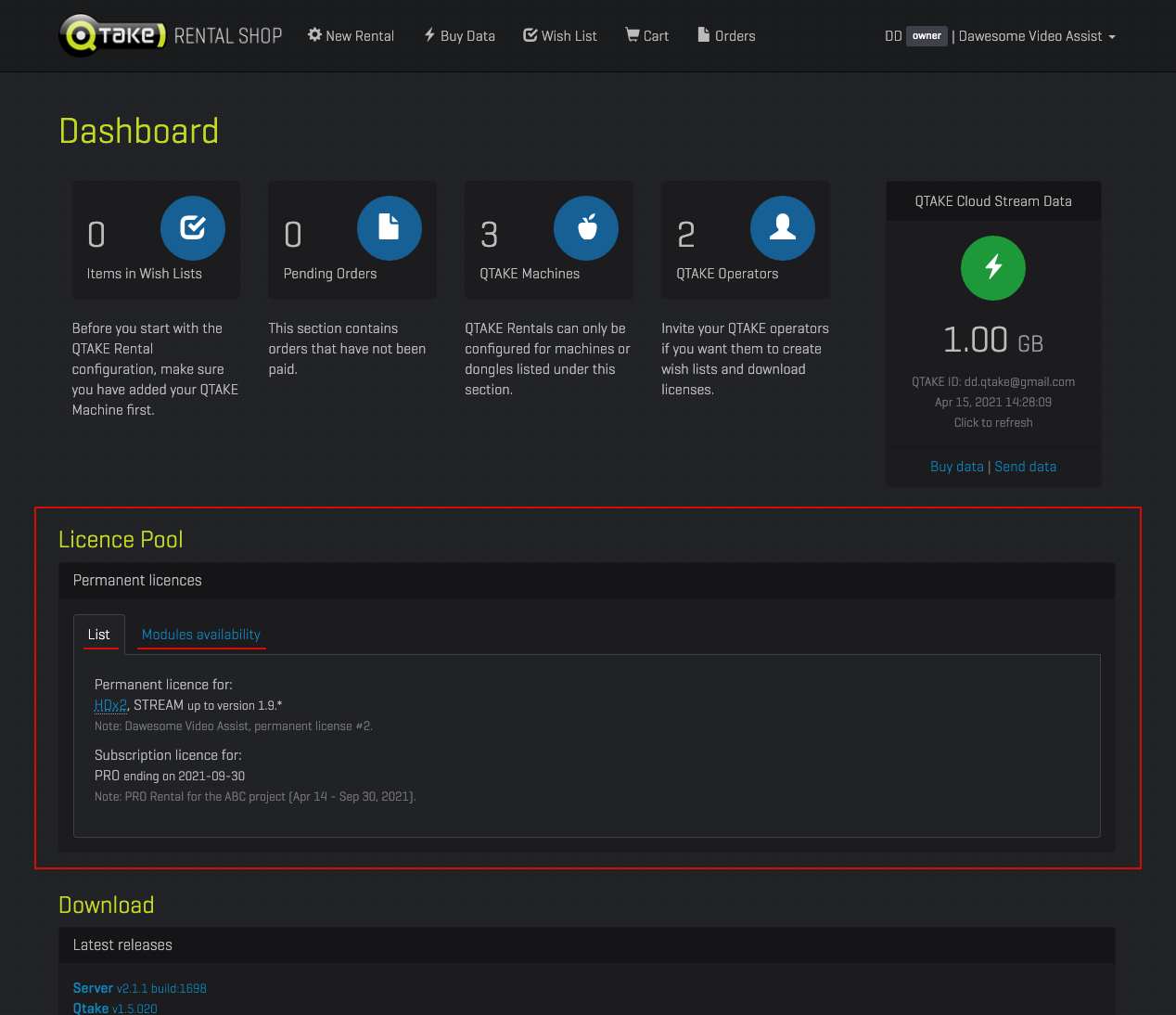1176x1015 pixels.
Task: Click 'PRO ending on 2021-09-30' text
Action: tap(170, 776)
